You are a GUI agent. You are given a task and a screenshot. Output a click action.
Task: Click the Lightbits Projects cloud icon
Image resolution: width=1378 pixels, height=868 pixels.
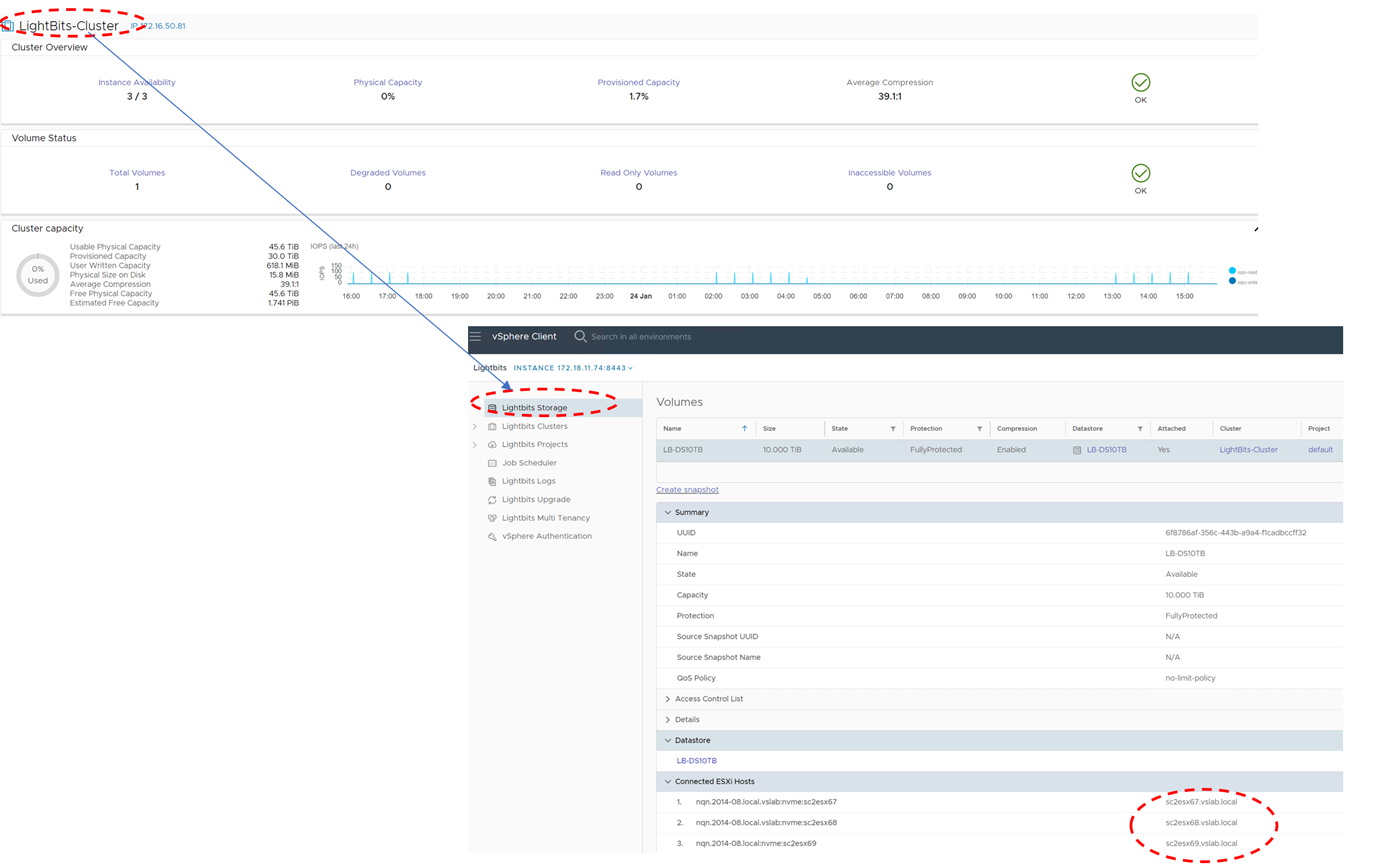[x=492, y=445]
